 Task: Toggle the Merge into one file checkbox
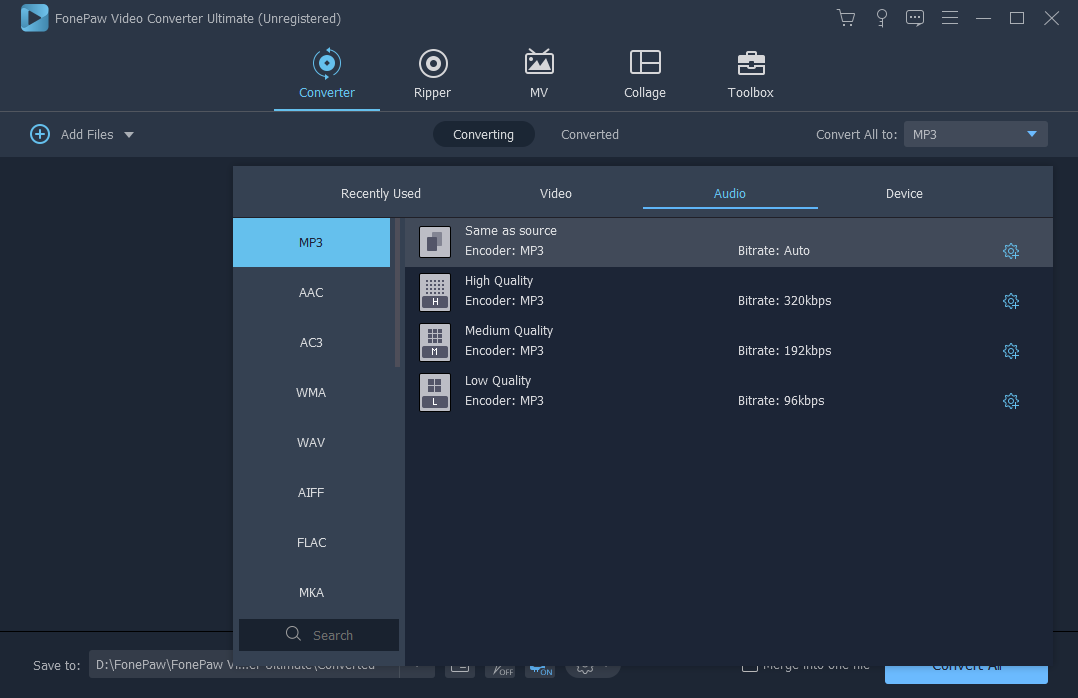[749, 666]
